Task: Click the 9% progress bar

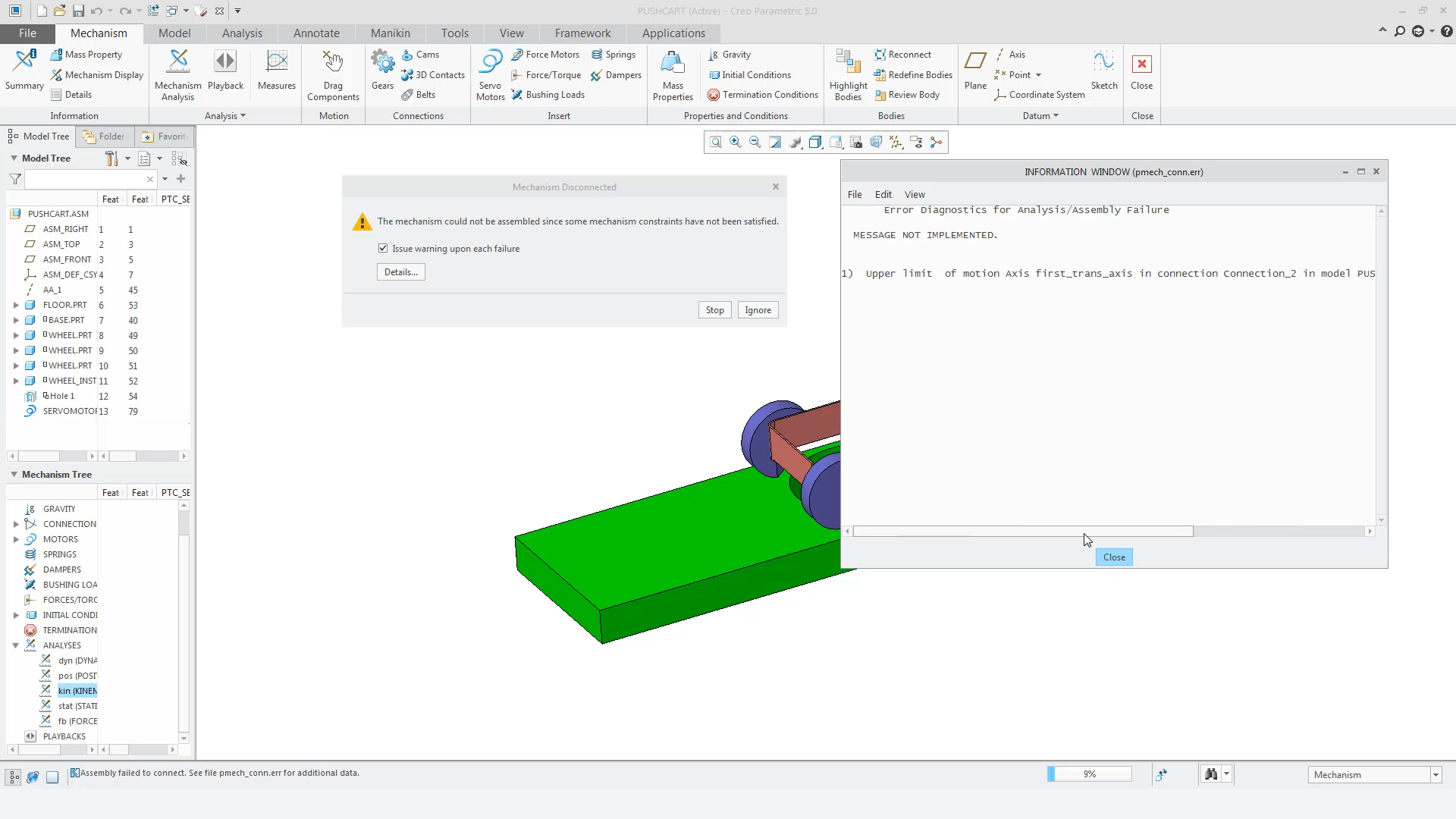Action: [x=1090, y=774]
